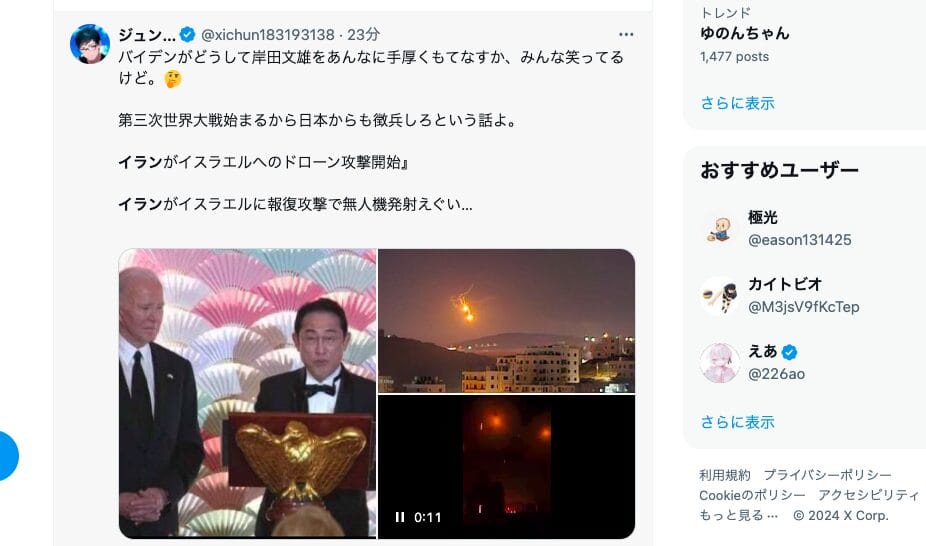Open the @xichun183193138 handle link

pos(268,35)
